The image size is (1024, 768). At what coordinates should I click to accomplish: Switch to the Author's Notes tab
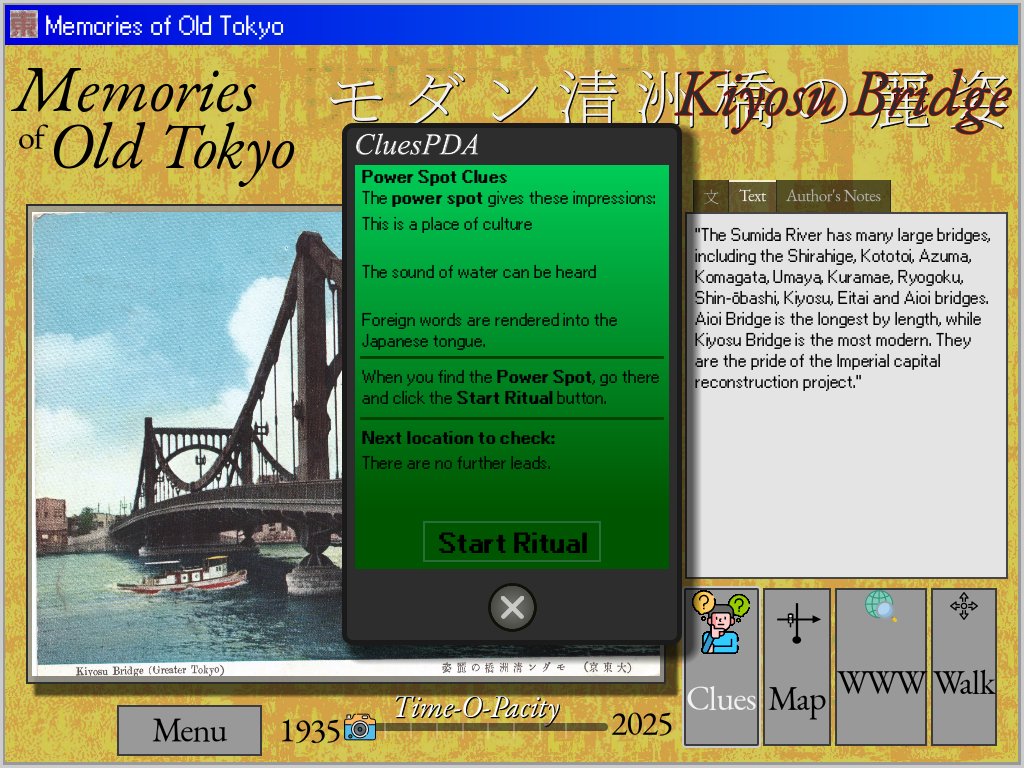(833, 196)
